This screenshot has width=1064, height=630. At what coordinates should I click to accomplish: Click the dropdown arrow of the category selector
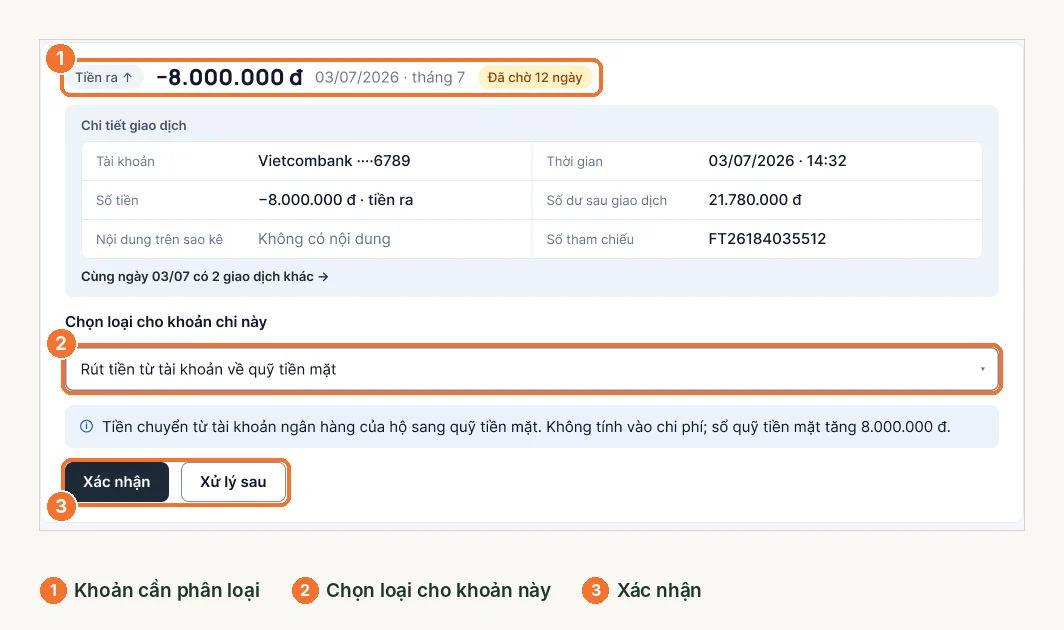click(982, 369)
